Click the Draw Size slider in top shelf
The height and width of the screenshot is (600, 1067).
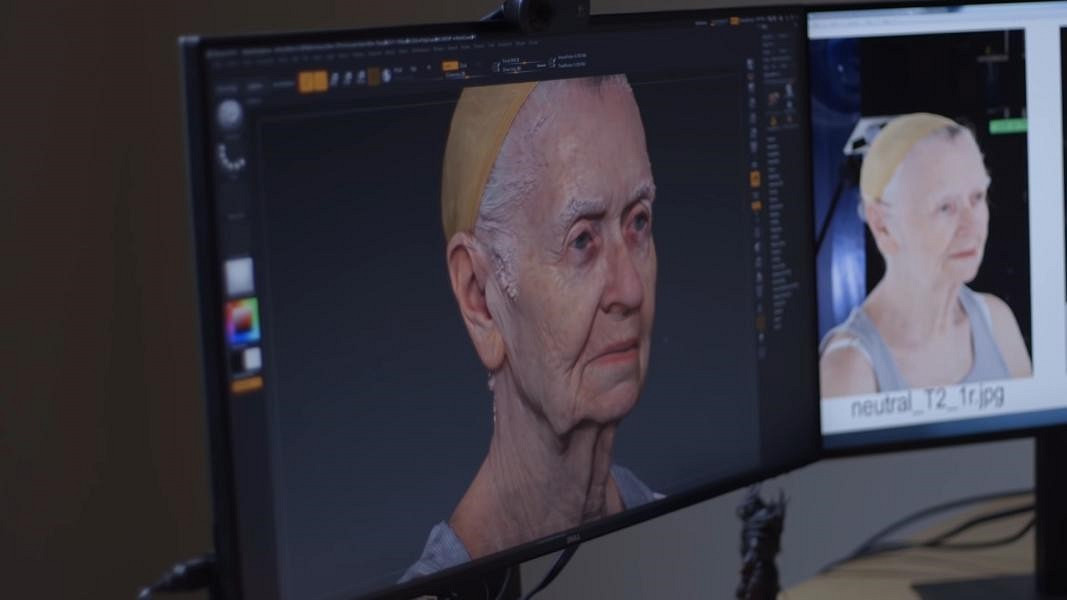point(512,69)
